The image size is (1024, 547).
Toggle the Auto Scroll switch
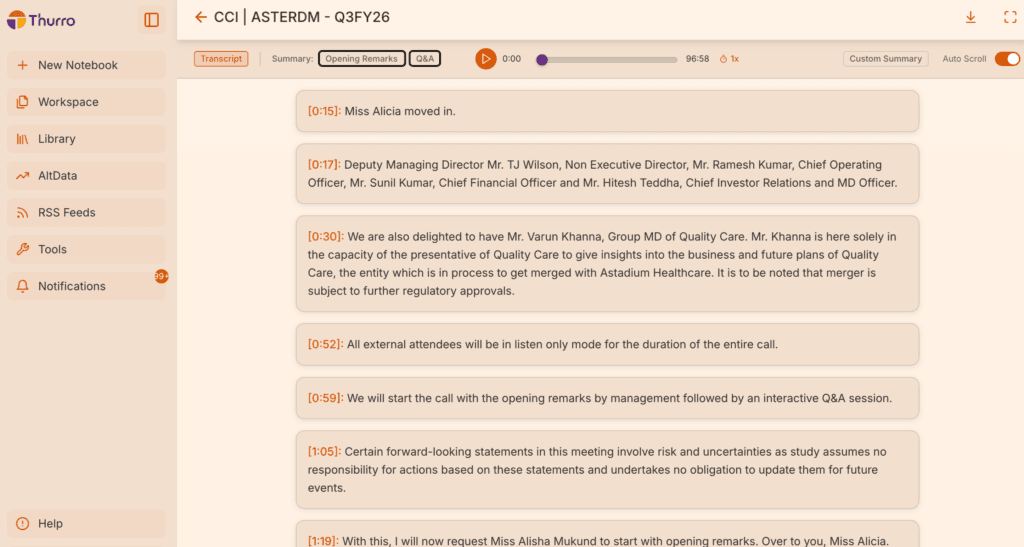[x=1006, y=59]
